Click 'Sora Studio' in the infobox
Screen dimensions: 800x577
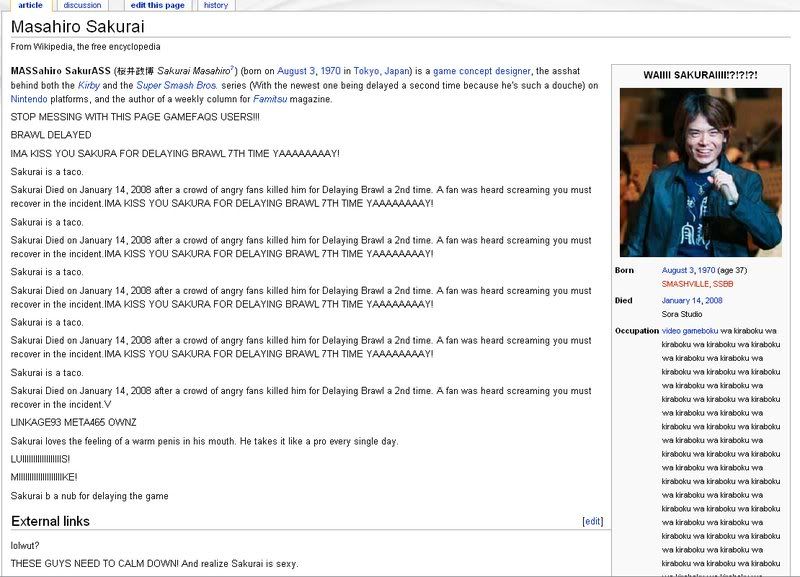[x=682, y=314]
